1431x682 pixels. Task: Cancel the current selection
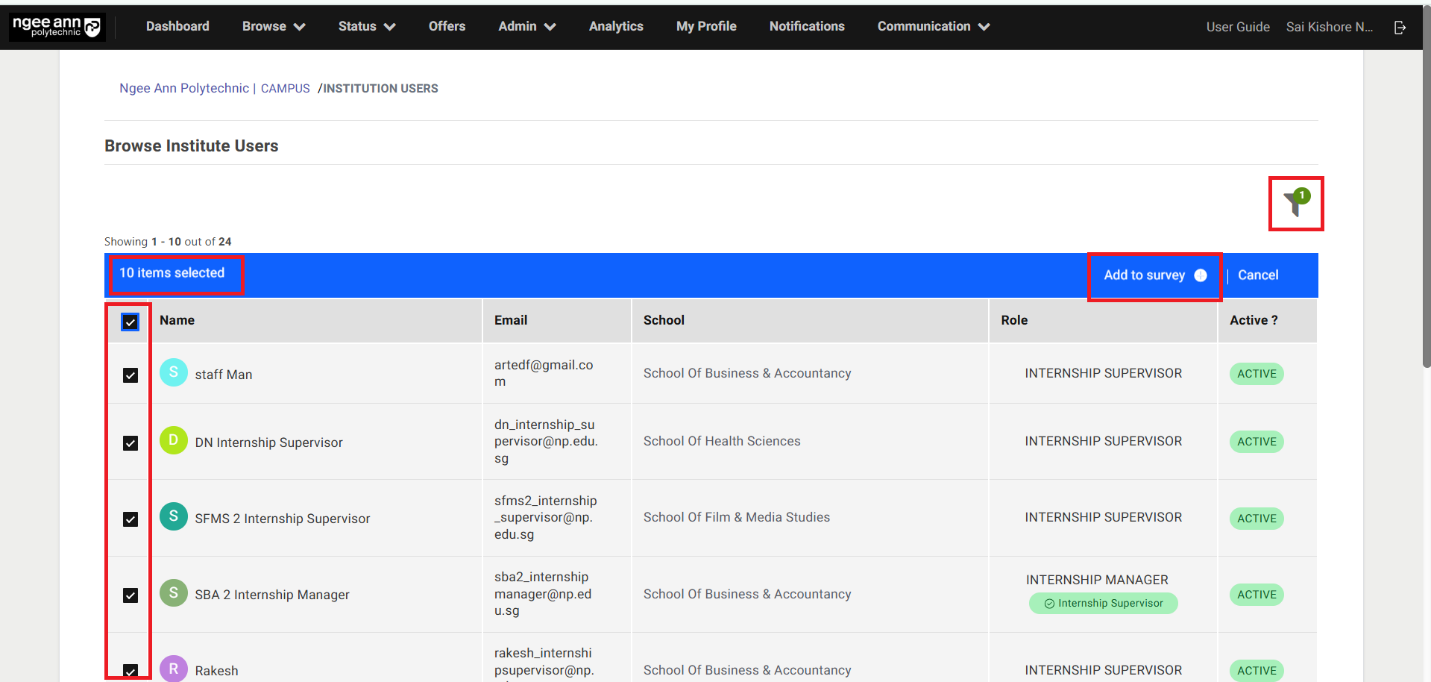point(1258,275)
